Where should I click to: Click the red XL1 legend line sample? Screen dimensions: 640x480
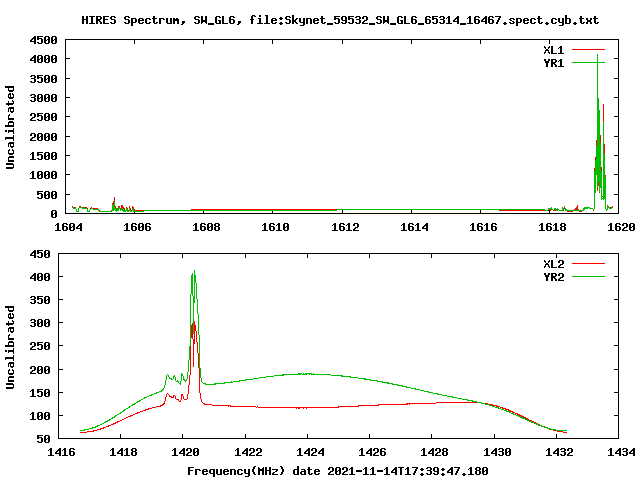coord(588,50)
